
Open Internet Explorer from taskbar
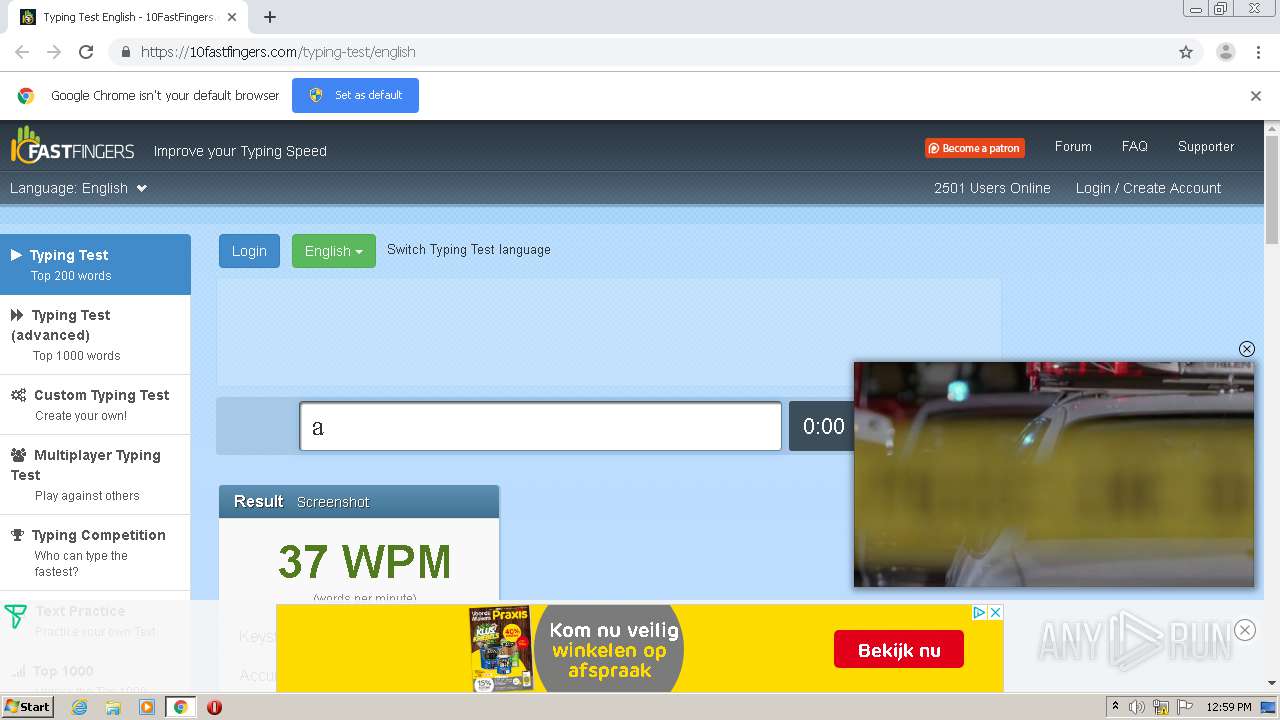tap(80, 707)
